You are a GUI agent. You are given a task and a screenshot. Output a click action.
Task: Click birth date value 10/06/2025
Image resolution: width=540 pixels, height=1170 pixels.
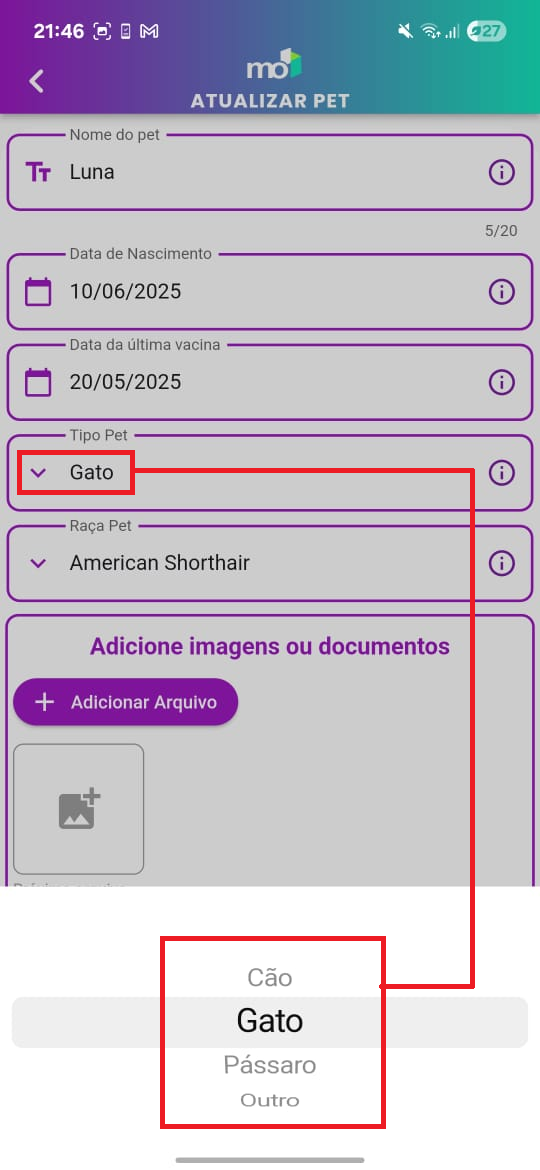125,291
